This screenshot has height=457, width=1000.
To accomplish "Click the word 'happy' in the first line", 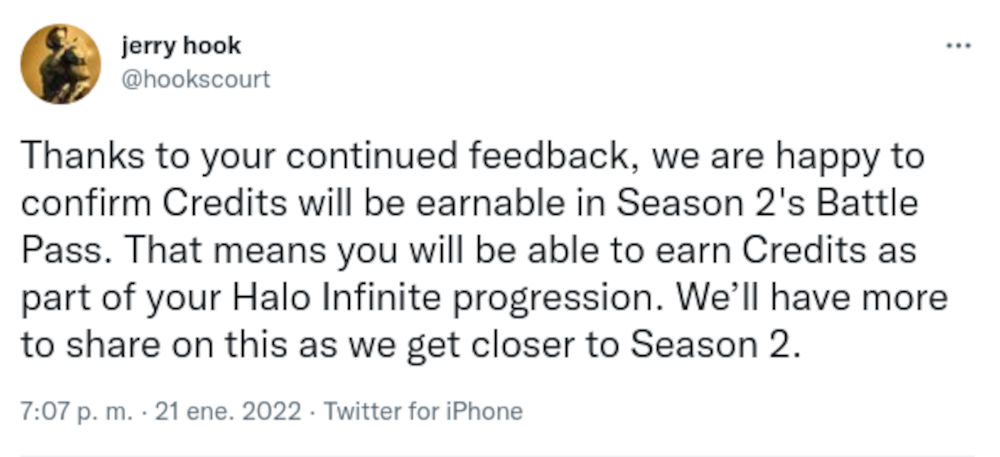I will 811,157.
